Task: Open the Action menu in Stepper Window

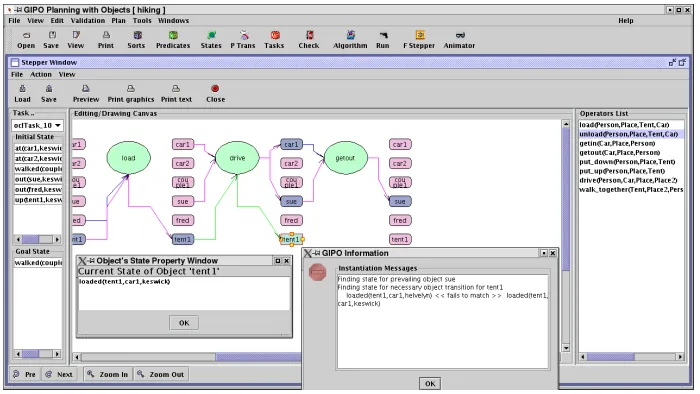Action: 41,75
